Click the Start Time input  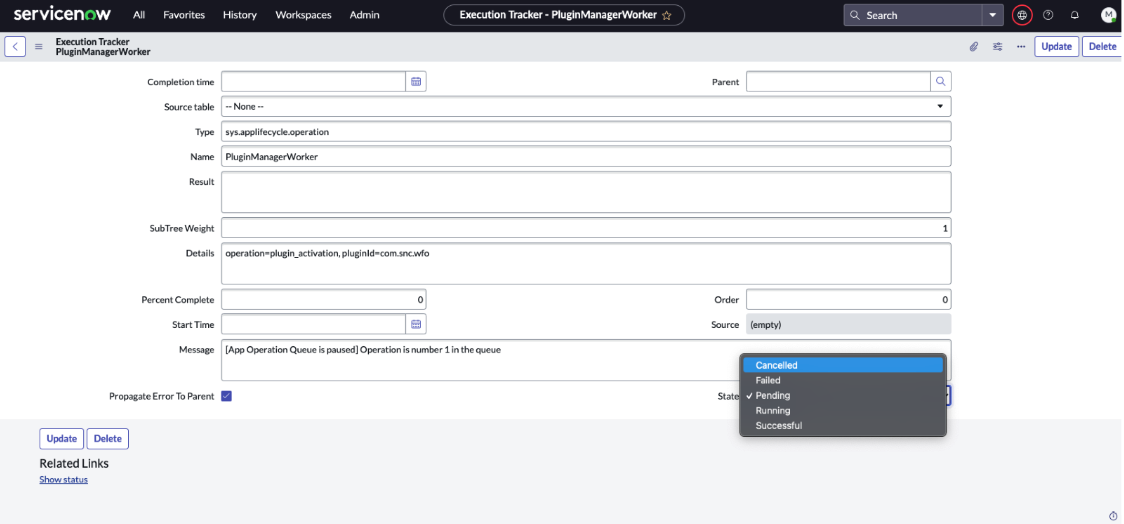pyautogui.click(x=313, y=324)
